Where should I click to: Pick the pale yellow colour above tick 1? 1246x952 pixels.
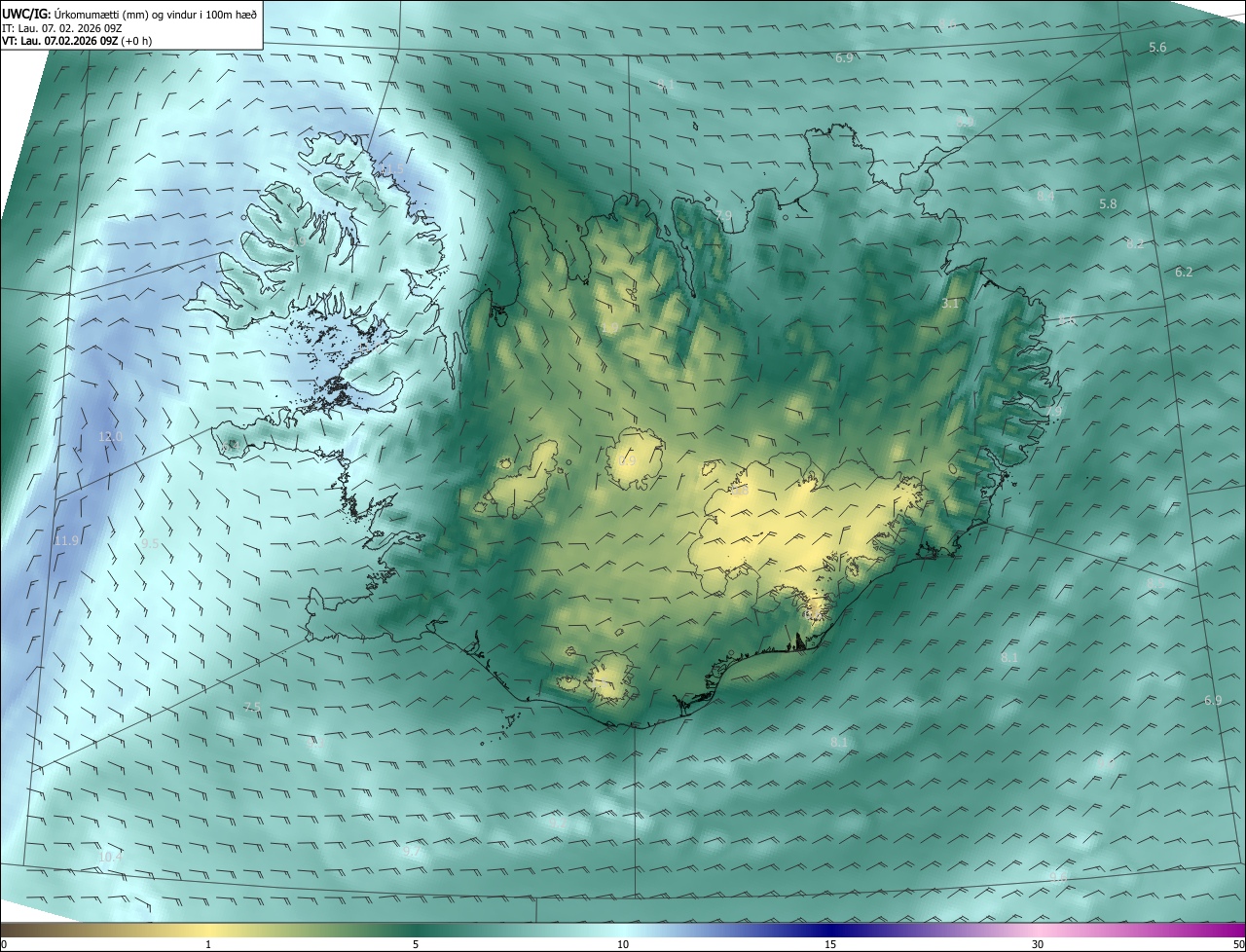pos(208,930)
